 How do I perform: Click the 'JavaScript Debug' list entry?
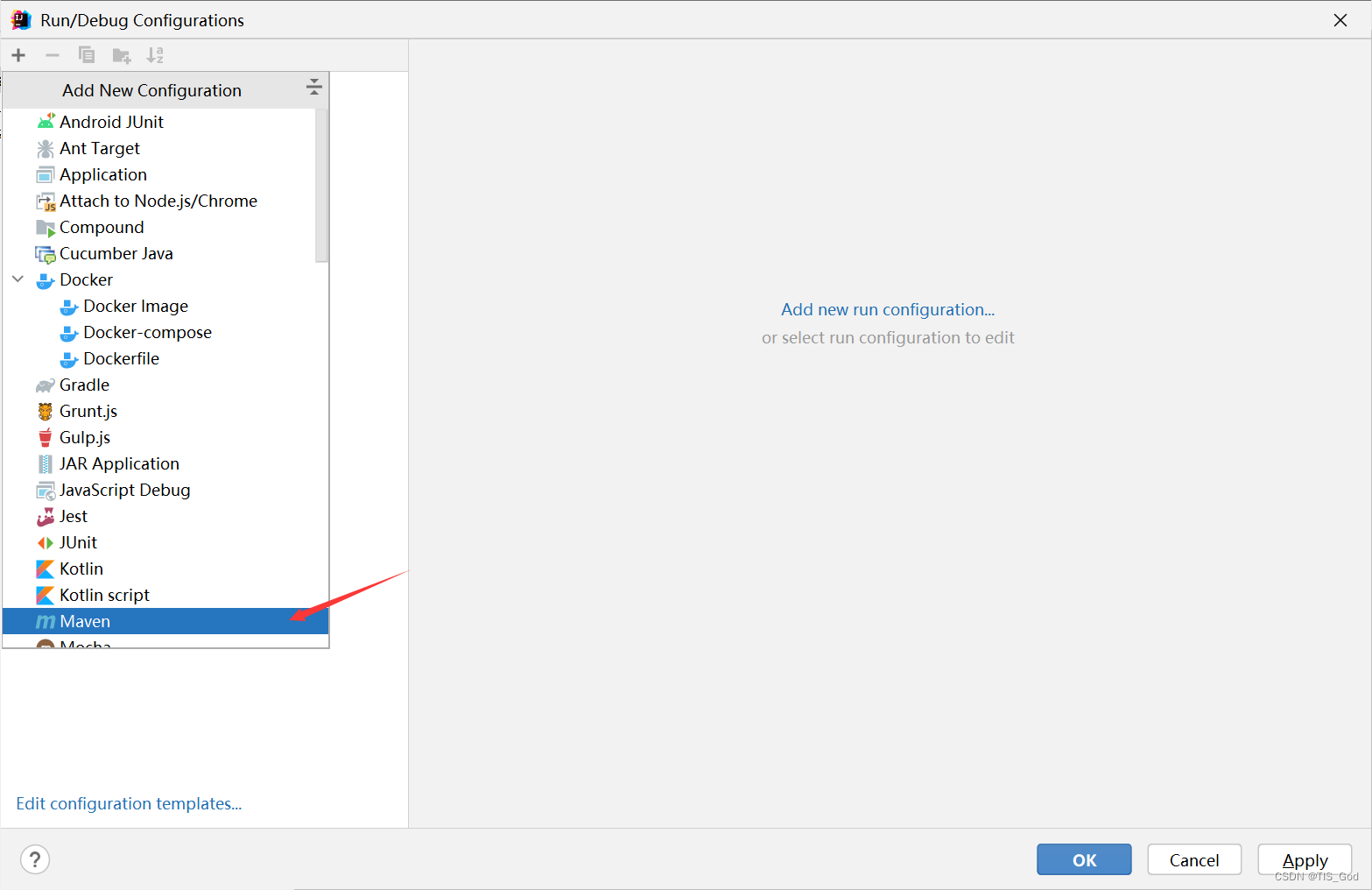point(165,490)
